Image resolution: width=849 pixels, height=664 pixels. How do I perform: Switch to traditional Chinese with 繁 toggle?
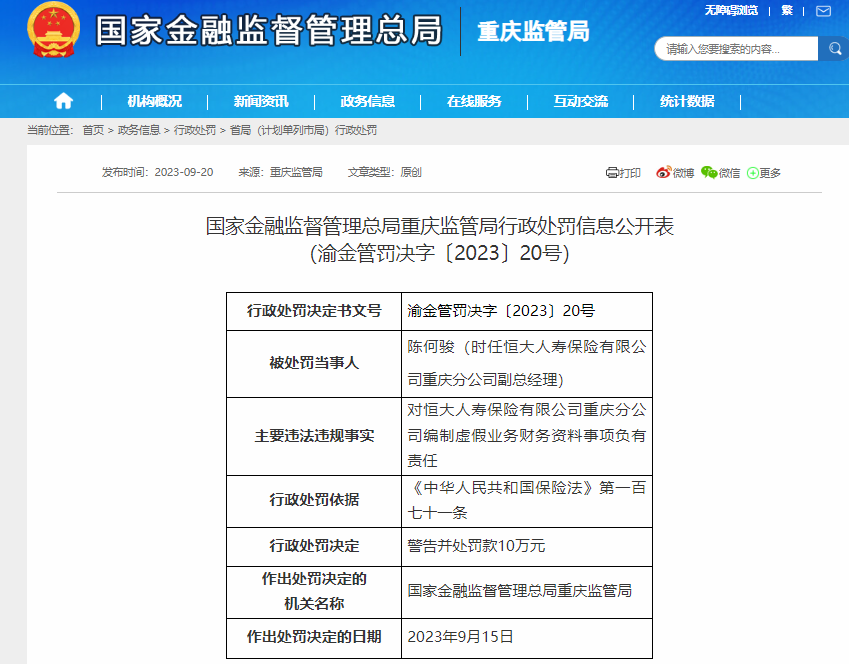click(x=786, y=9)
